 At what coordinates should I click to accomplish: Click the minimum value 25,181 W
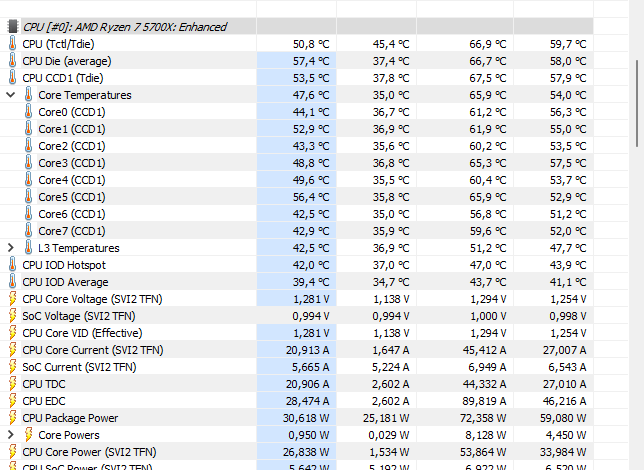point(386,418)
